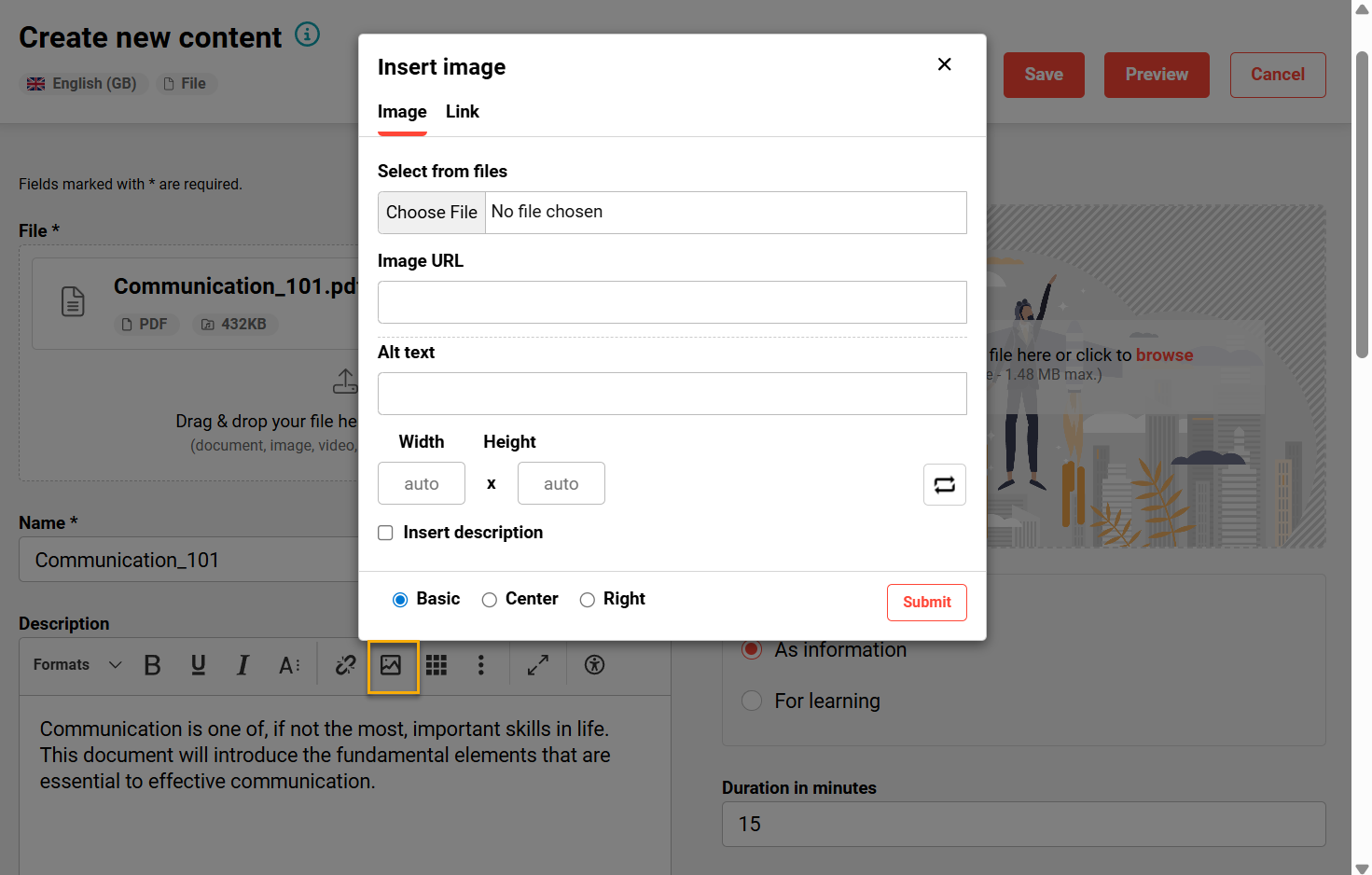Image resolution: width=1372 pixels, height=875 pixels.
Task: Enable the Insert description checkbox
Action: point(385,532)
